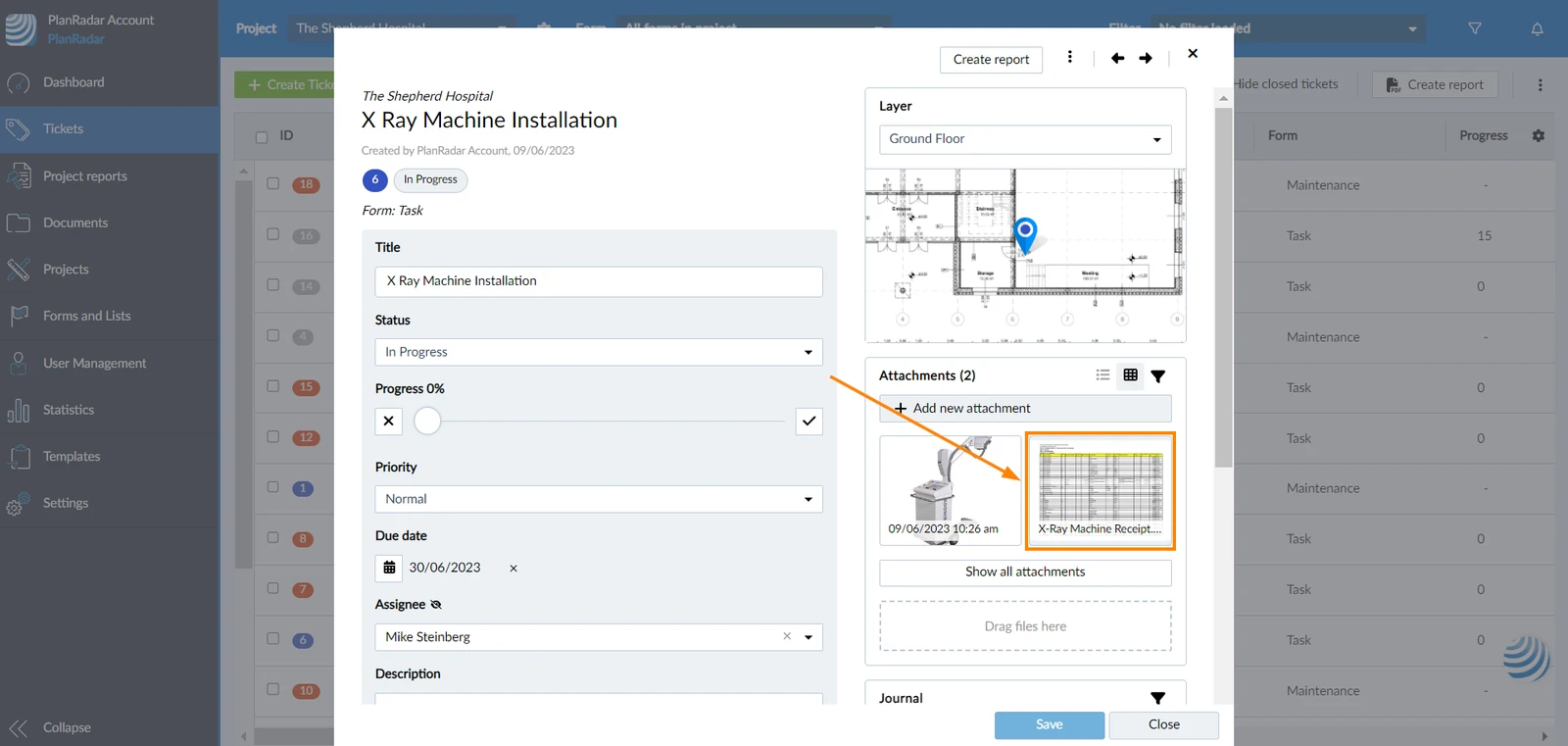Check the box for ticket 15

tap(273, 386)
